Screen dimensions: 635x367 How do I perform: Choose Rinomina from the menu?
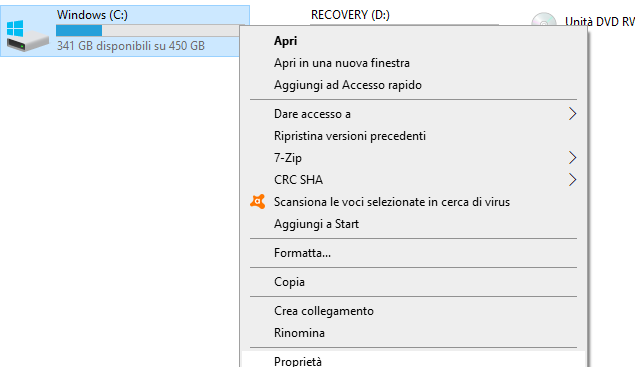[x=413, y=333]
